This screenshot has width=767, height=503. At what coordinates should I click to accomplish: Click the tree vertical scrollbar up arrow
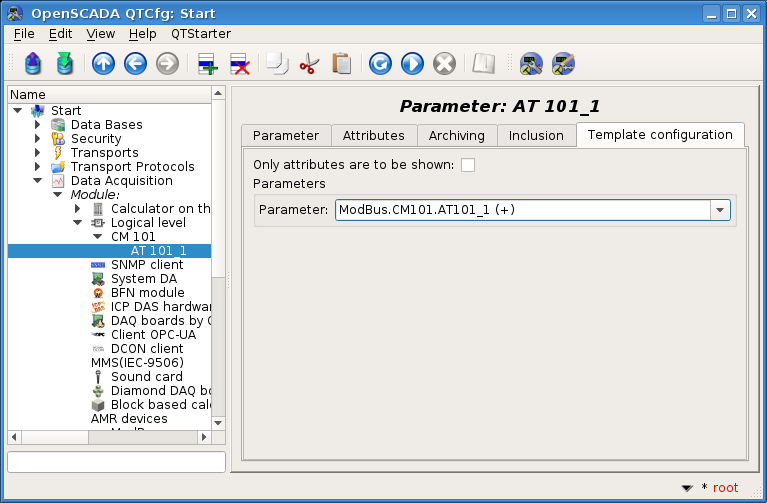click(218, 93)
